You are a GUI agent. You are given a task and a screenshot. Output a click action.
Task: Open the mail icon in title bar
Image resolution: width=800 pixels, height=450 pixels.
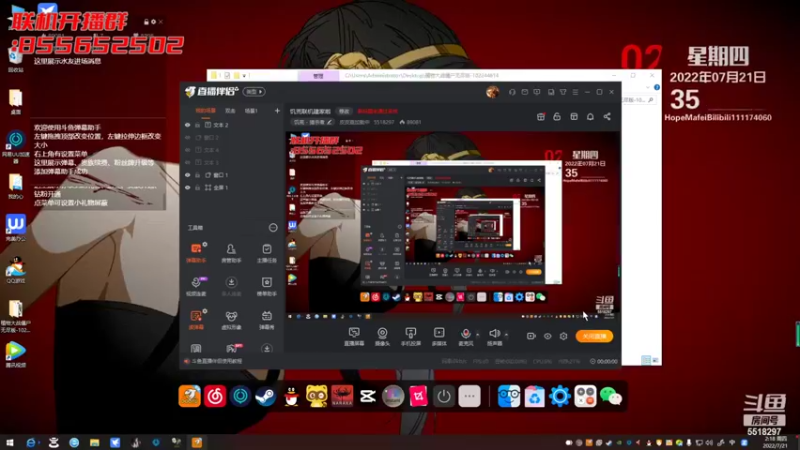point(524,92)
